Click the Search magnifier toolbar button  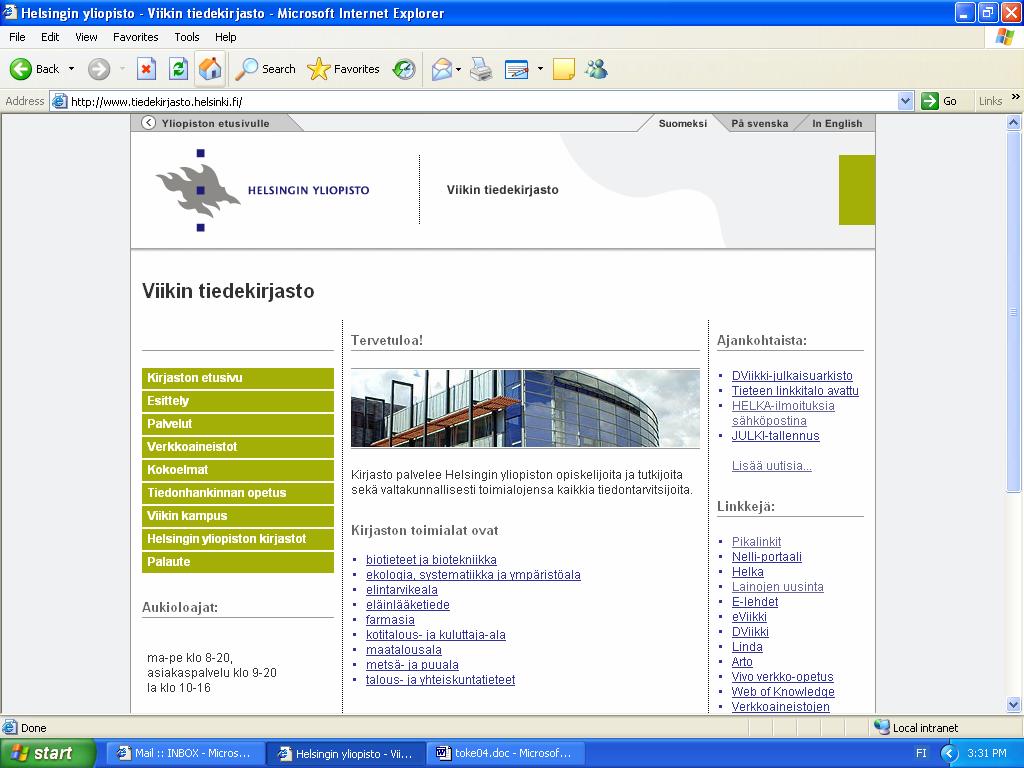click(265, 69)
